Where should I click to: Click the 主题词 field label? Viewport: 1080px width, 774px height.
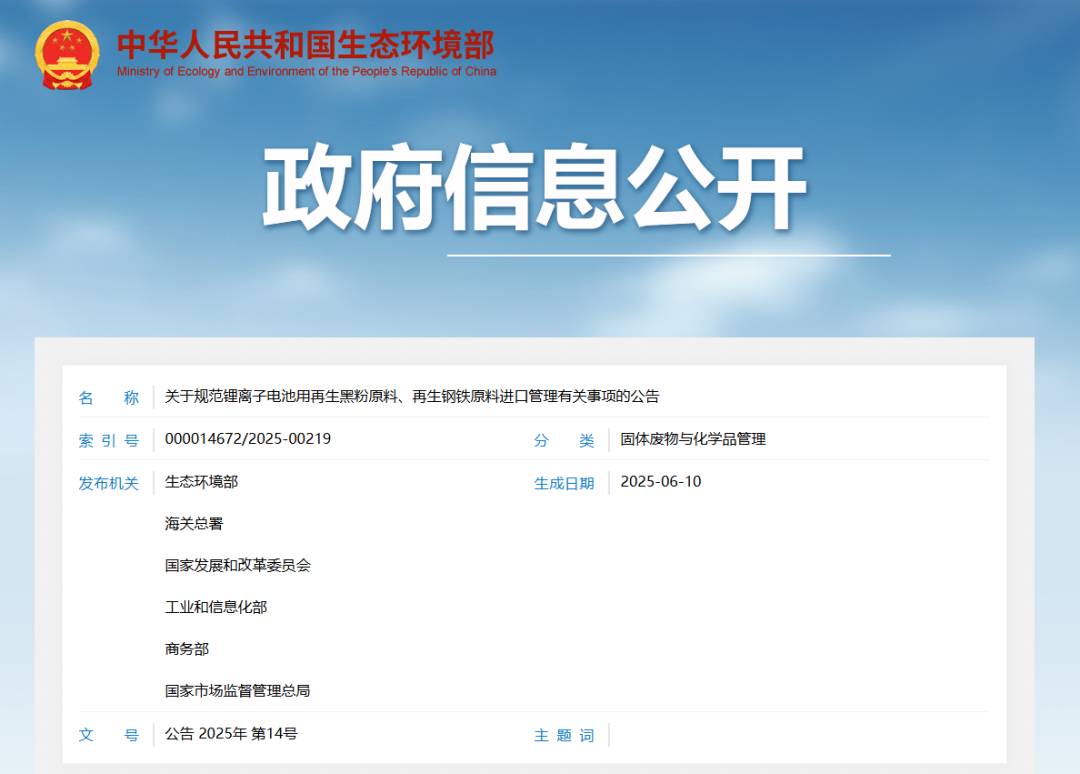click(x=565, y=735)
